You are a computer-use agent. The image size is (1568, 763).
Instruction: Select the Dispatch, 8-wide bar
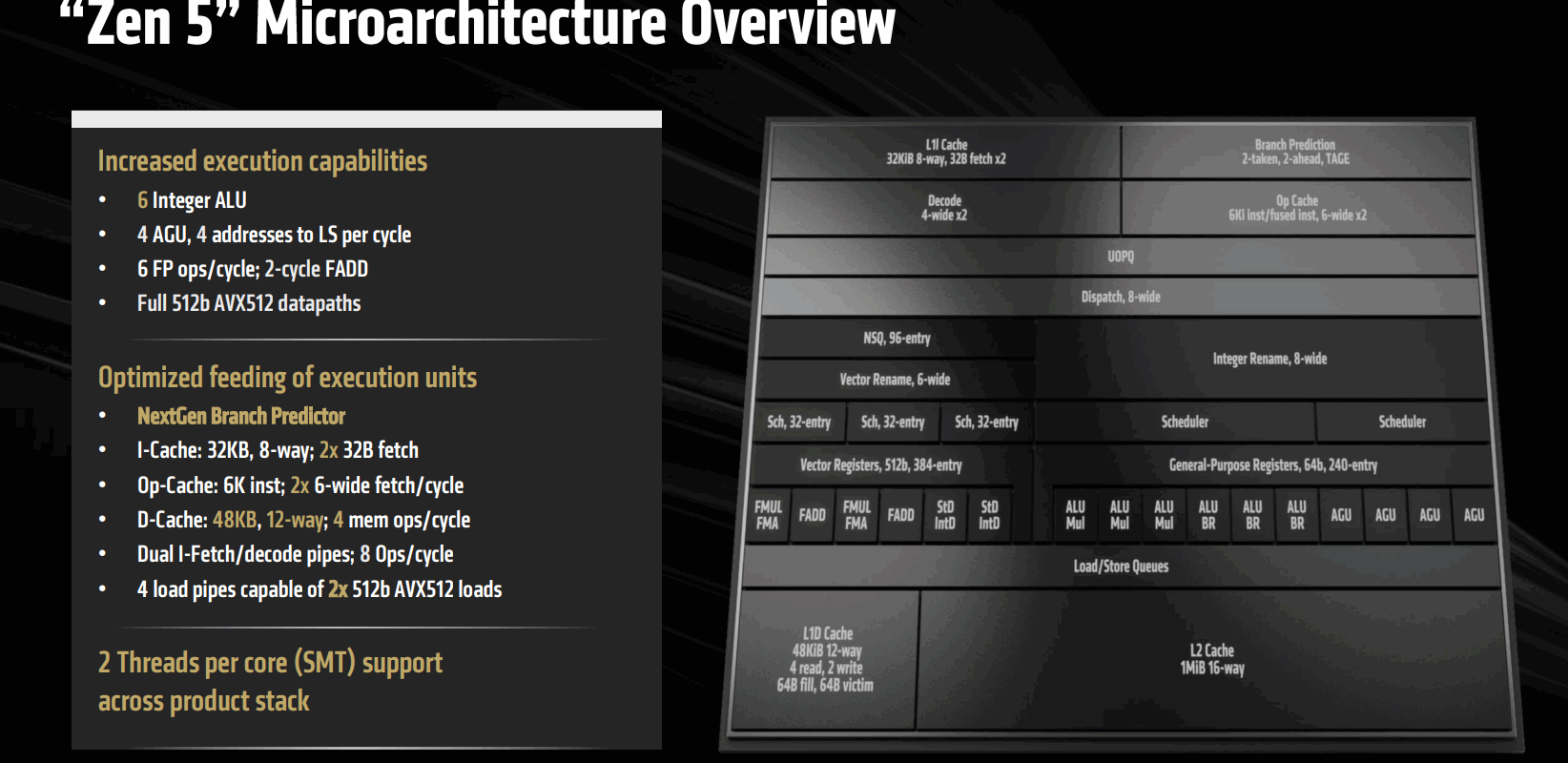(1121, 298)
